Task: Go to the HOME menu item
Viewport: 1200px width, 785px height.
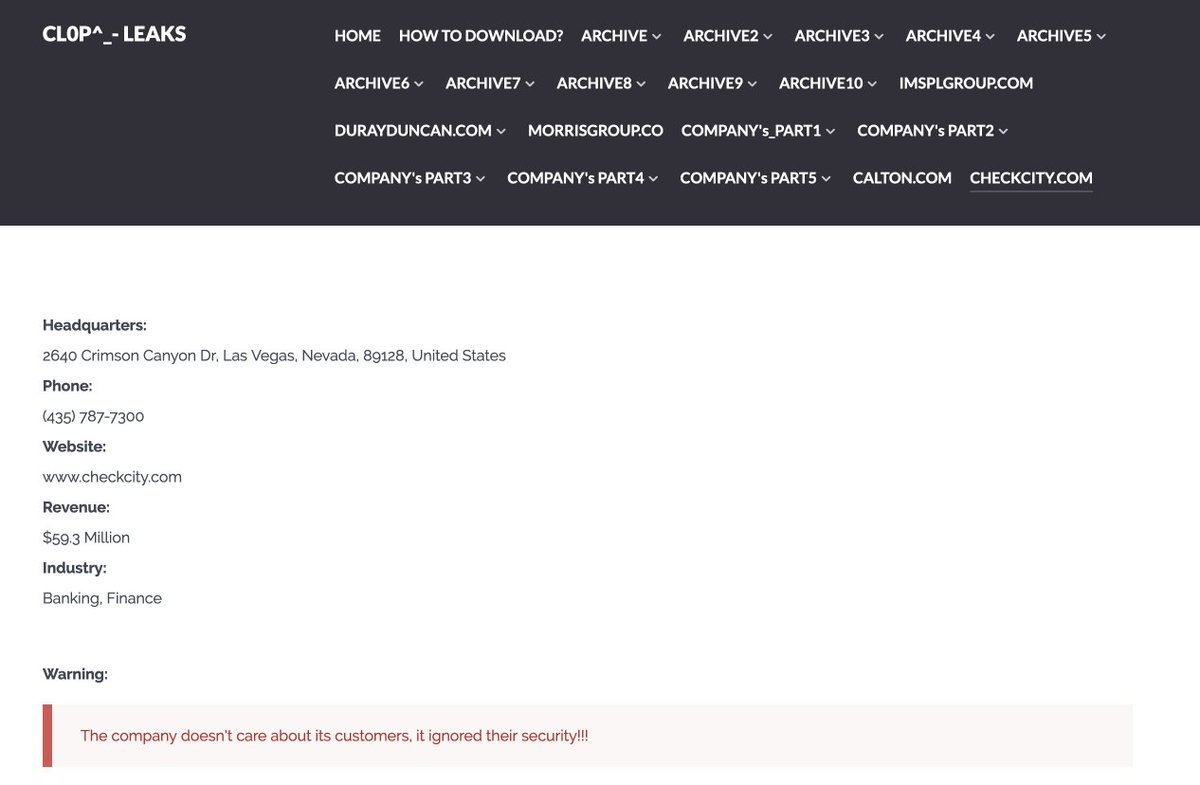Action: click(x=357, y=36)
